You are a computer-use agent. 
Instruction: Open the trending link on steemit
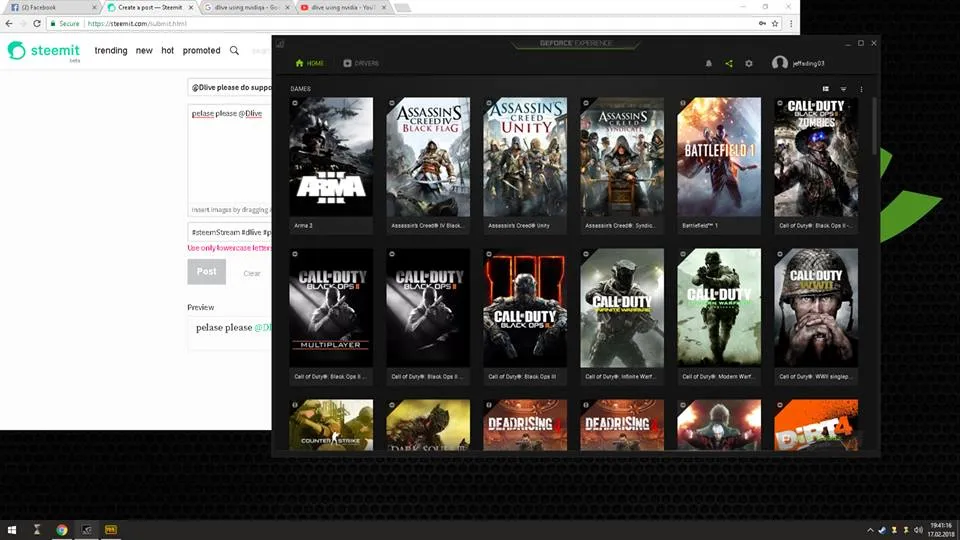click(x=111, y=51)
